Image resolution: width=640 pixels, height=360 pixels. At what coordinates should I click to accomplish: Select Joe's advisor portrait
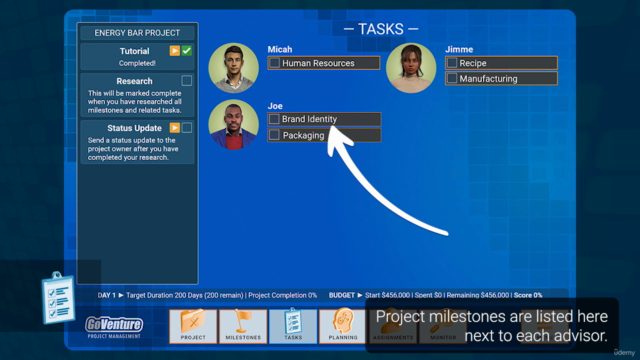point(233,124)
